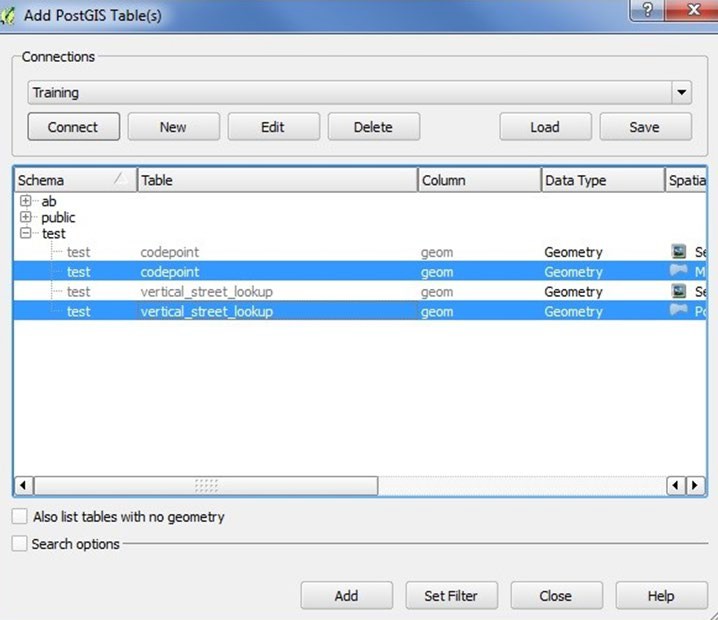Expand the public schema node
The image size is (718, 620).
(x=26, y=217)
